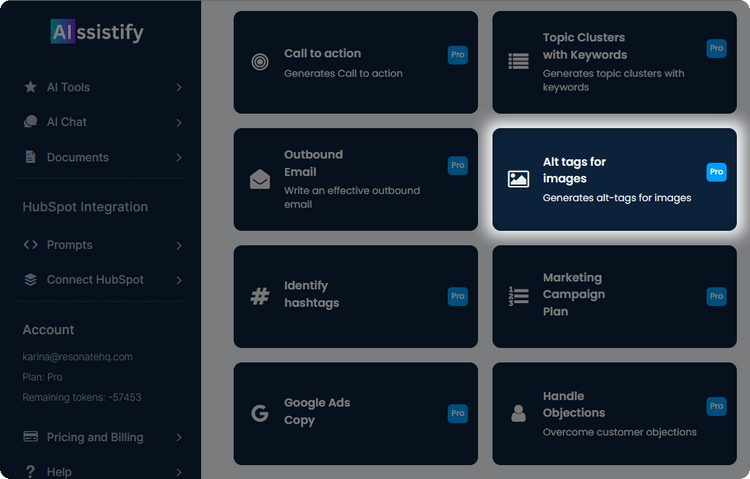Open the Help menu item
The image size is (750, 479).
[59, 471]
